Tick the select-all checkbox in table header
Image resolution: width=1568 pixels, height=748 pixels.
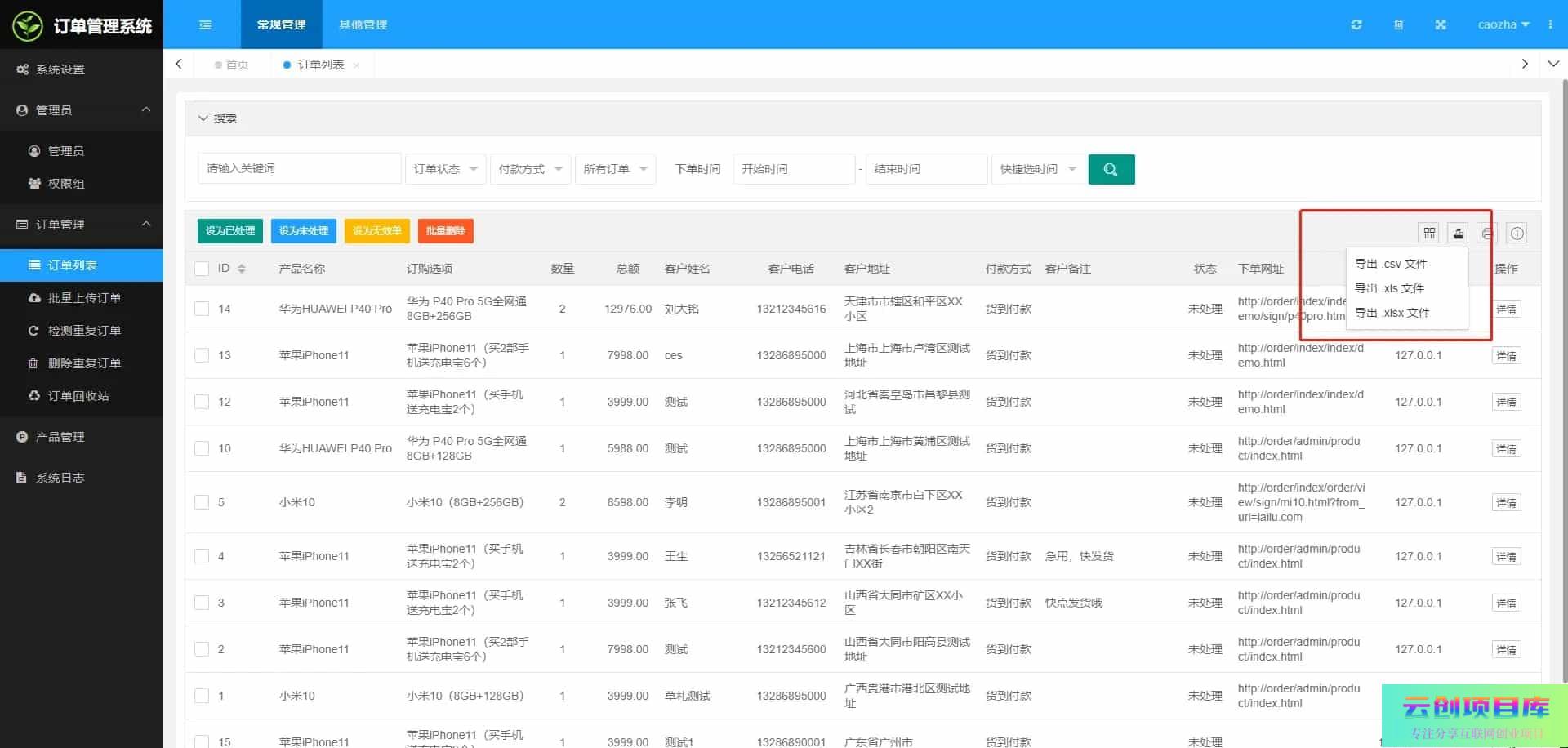coord(202,269)
